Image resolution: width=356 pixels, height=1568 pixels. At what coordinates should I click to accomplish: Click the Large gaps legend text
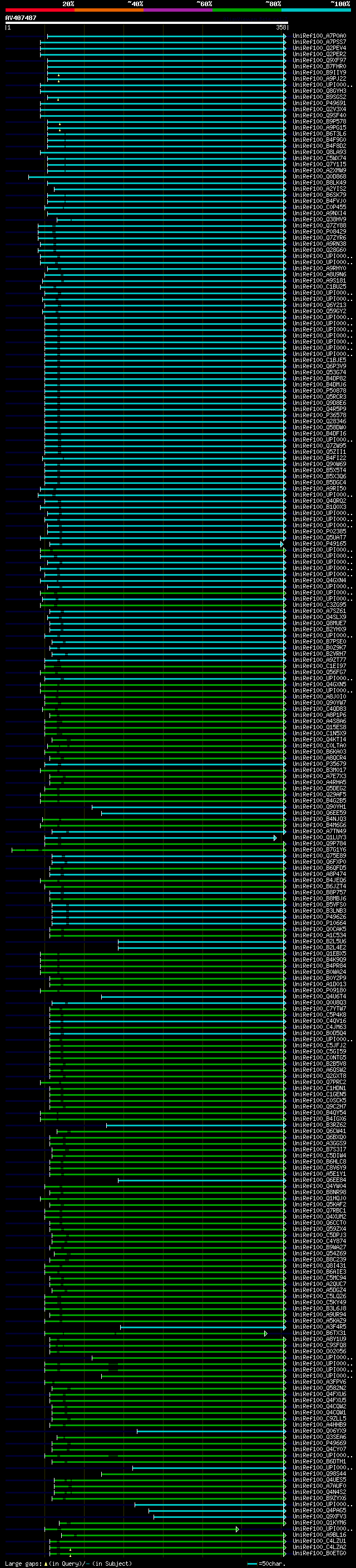(x=68, y=1563)
